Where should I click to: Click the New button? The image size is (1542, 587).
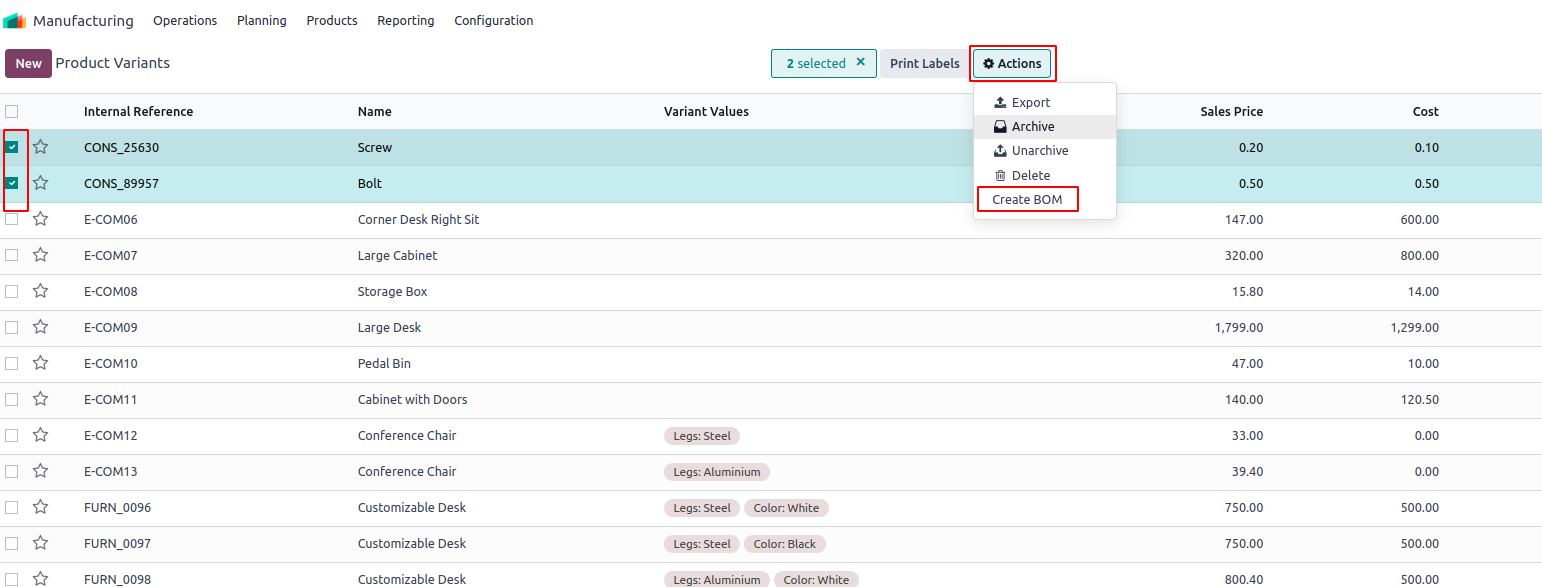[28, 63]
